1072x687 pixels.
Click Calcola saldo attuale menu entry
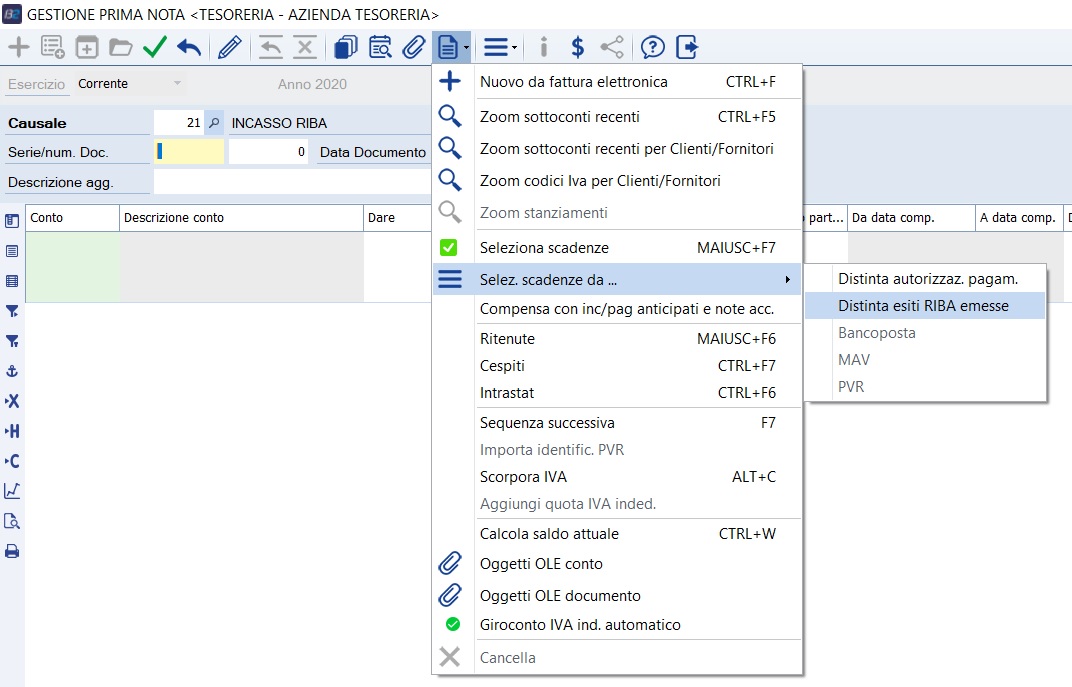[549, 534]
